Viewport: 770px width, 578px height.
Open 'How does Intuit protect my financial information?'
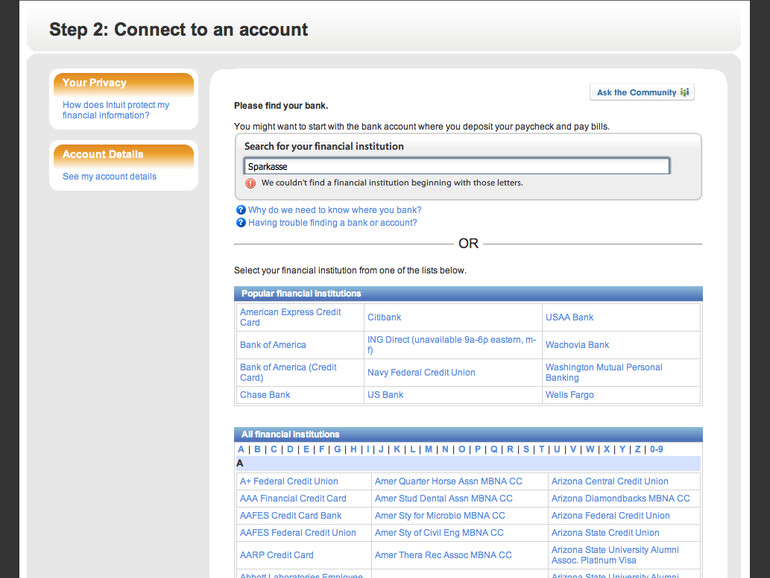pos(116,110)
